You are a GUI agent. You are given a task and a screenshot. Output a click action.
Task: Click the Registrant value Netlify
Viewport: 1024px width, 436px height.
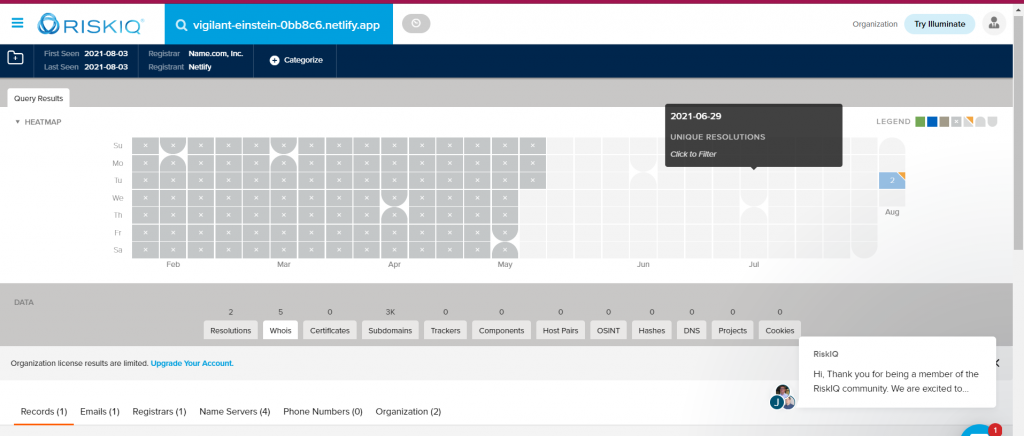[x=200, y=67]
